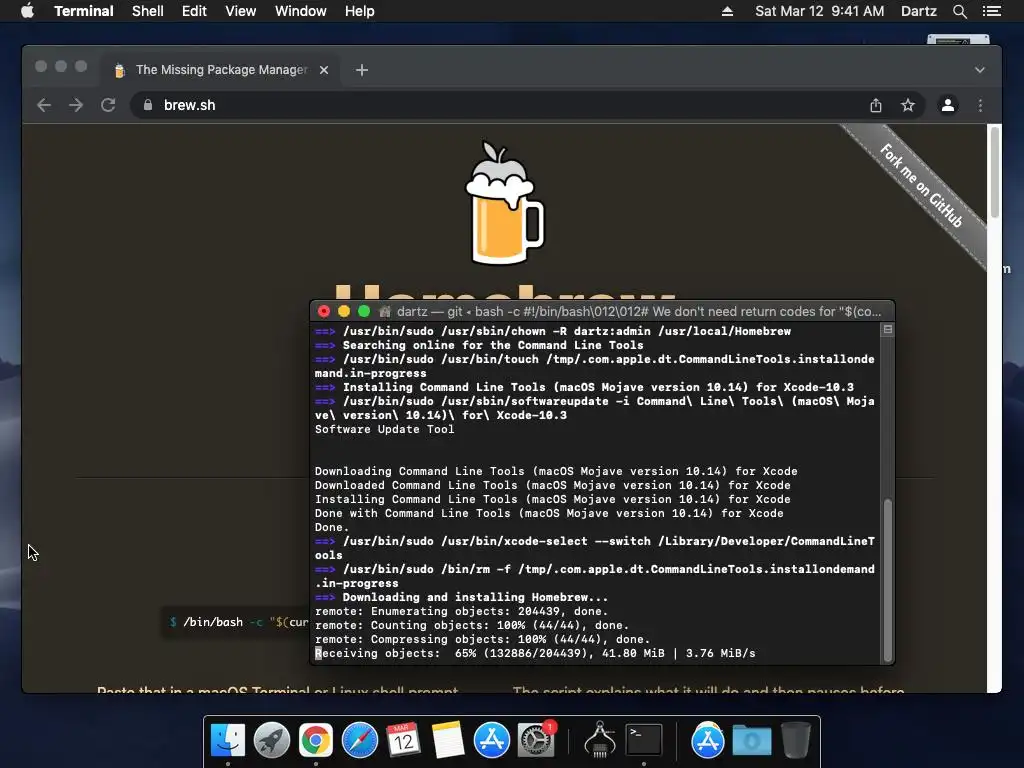The width and height of the screenshot is (1024, 768).
Task: Open Notes from the Dock
Action: [x=447, y=740]
